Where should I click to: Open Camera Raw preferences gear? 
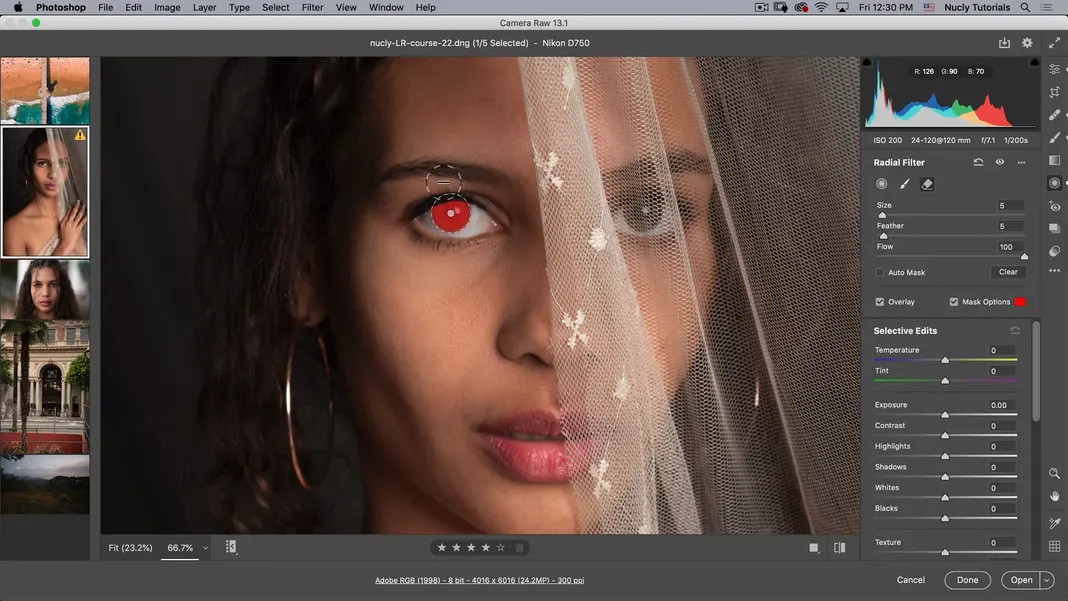[1027, 43]
